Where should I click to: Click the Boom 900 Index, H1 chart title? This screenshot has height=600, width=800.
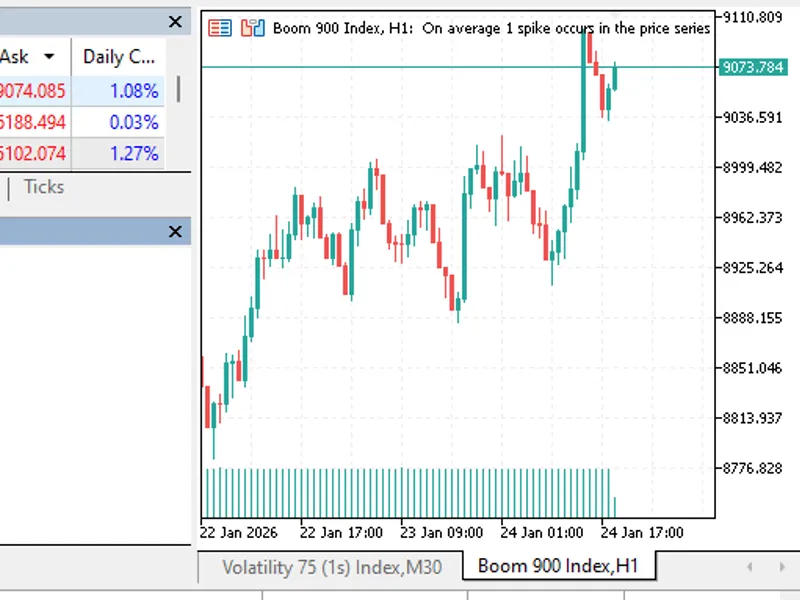[342, 28]
